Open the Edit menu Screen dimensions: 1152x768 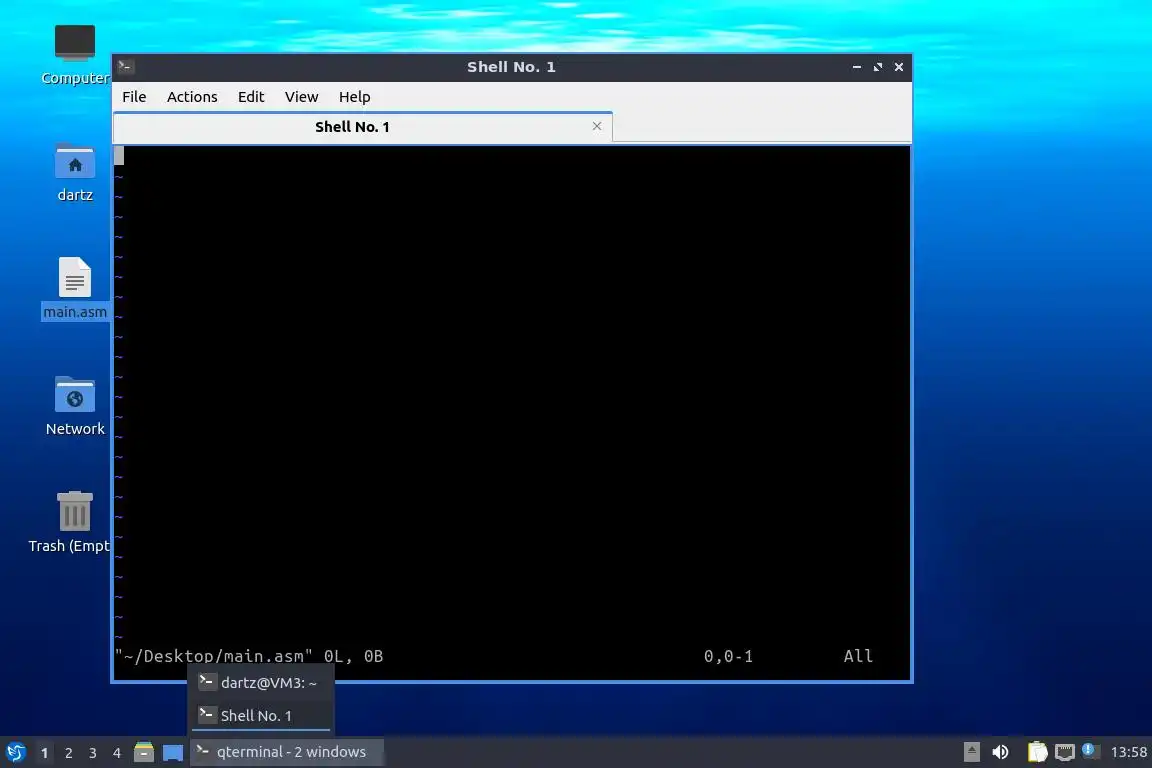(251, 97)
